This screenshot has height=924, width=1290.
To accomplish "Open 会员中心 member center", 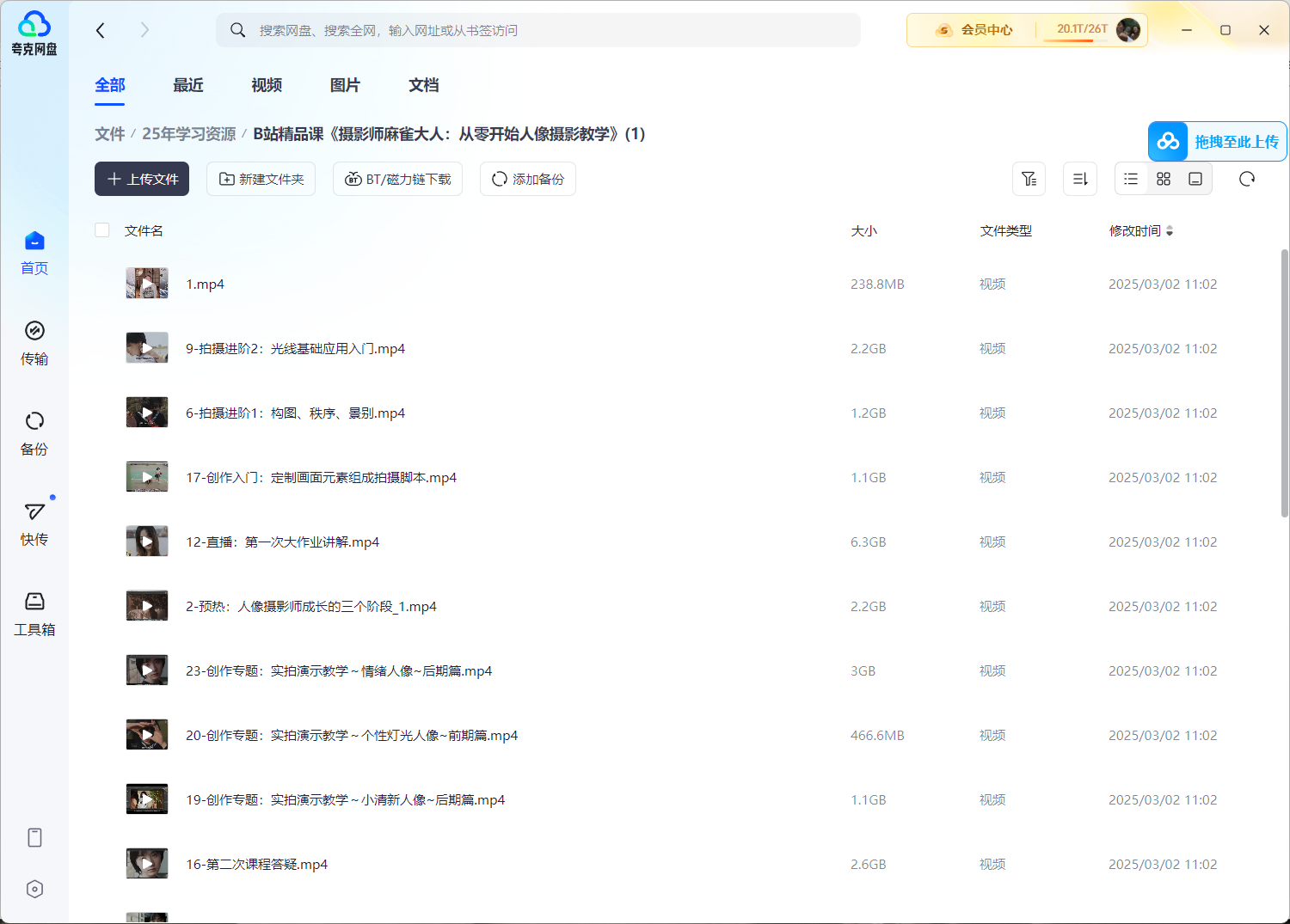I will (x=974, y=30).
